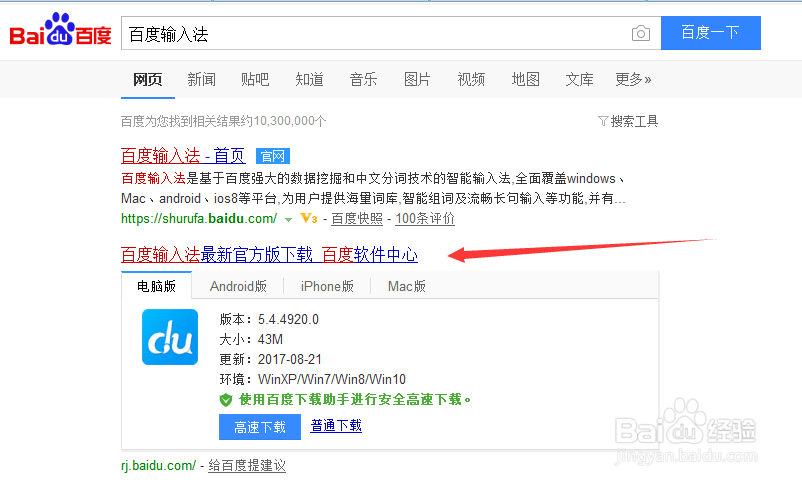
Task: Click the 官网 badge
Action: pos(273,156)
